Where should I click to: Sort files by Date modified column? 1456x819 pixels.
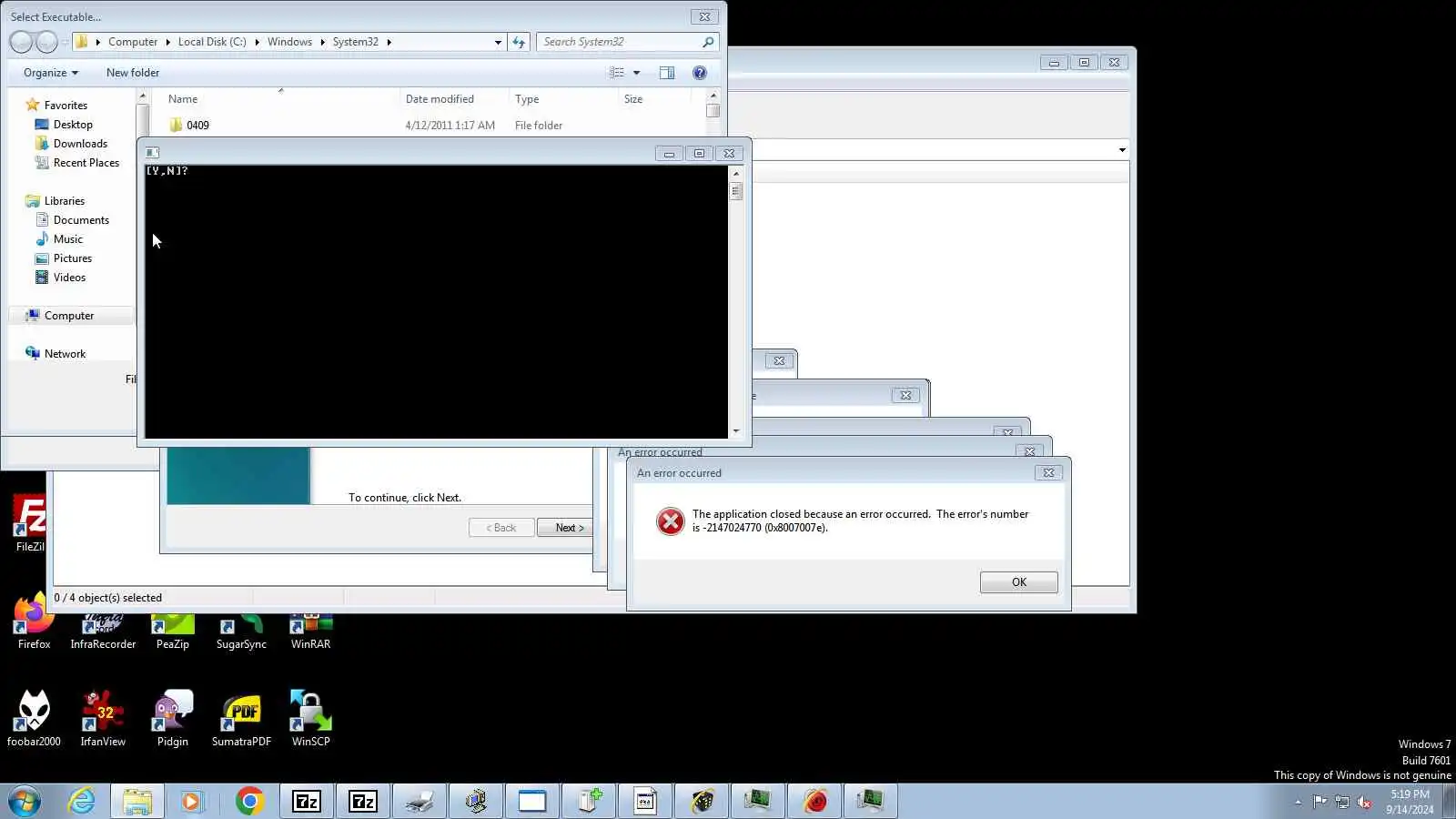coord(454,99)
